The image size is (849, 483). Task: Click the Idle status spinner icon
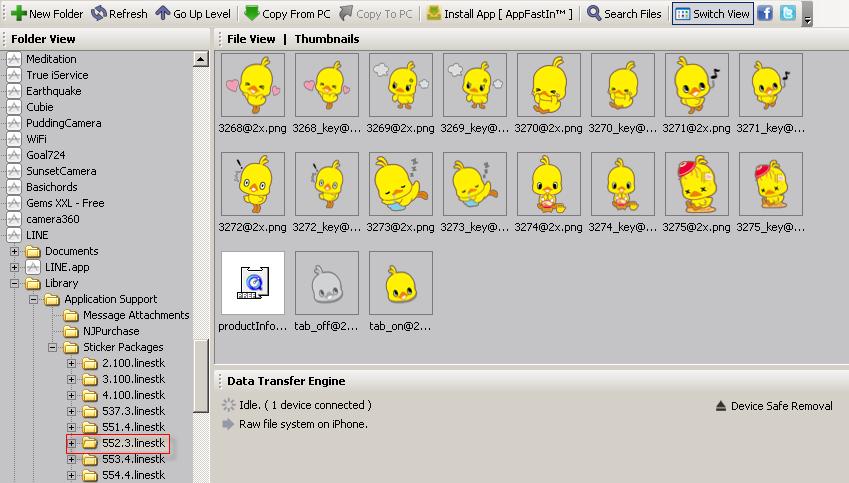tap(228, 405)
